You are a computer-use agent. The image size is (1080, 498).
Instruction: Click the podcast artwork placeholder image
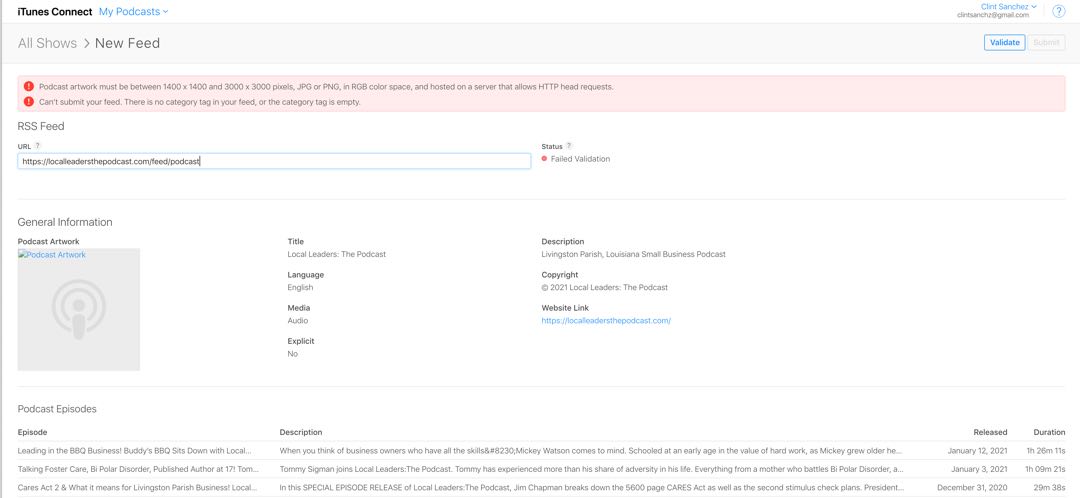click(79, 309)
